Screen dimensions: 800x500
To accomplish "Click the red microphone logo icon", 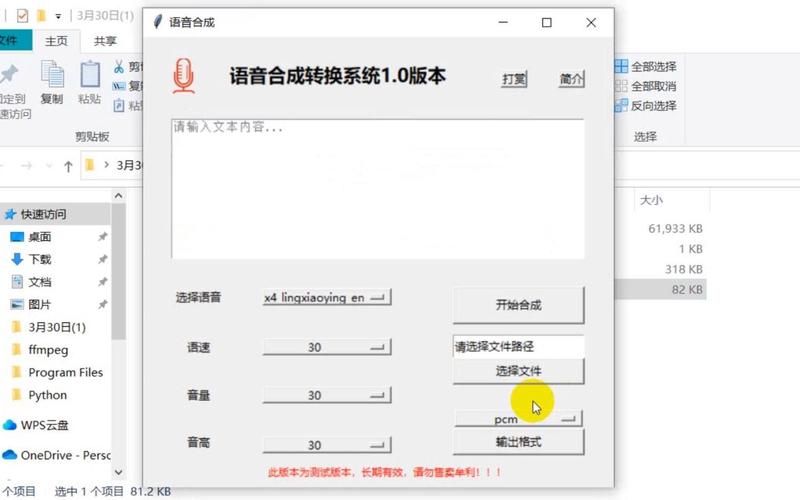I will (184, 76).
